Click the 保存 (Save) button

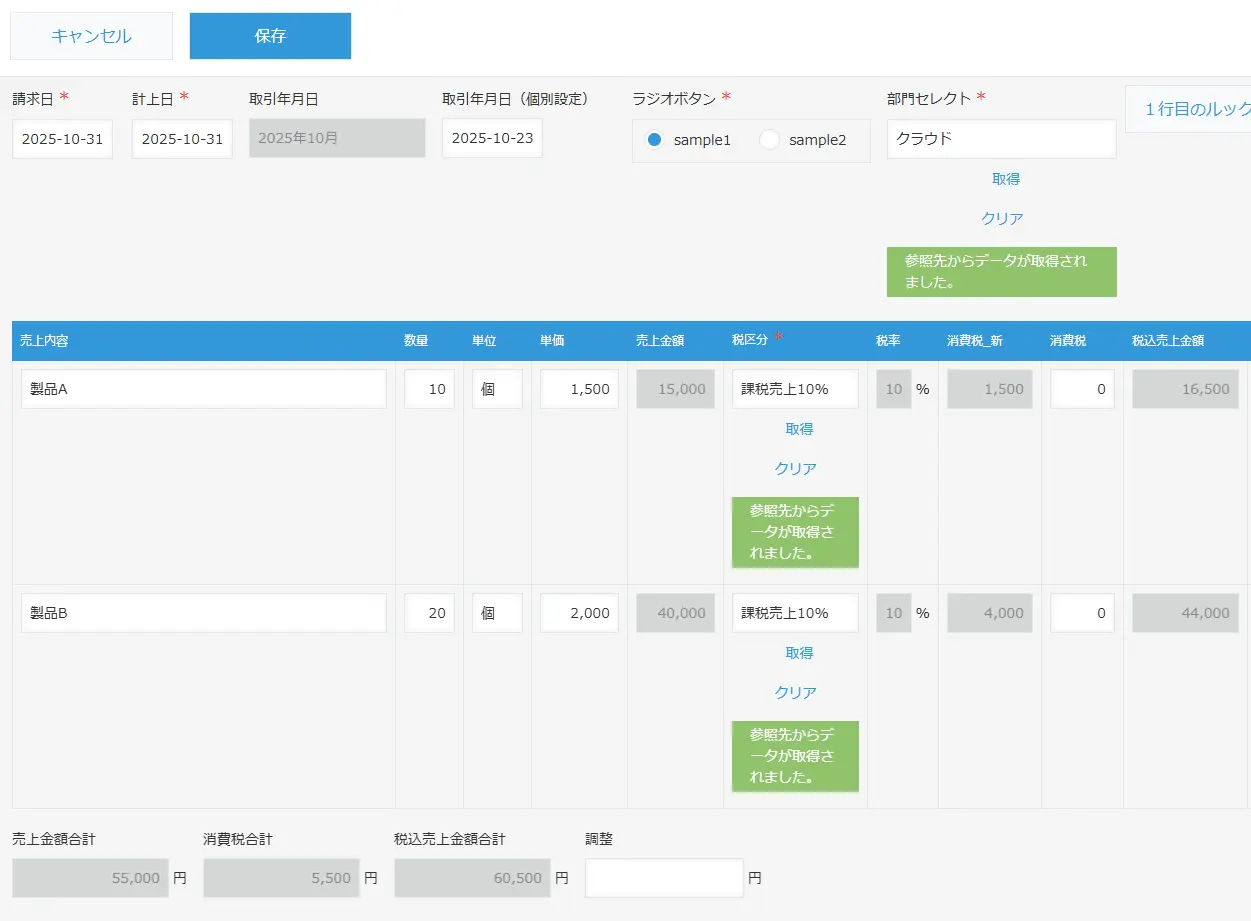point(270,36)
